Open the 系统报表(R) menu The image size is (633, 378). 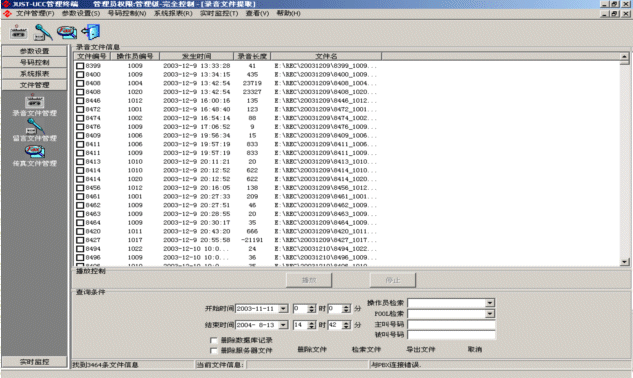[173, 13]
